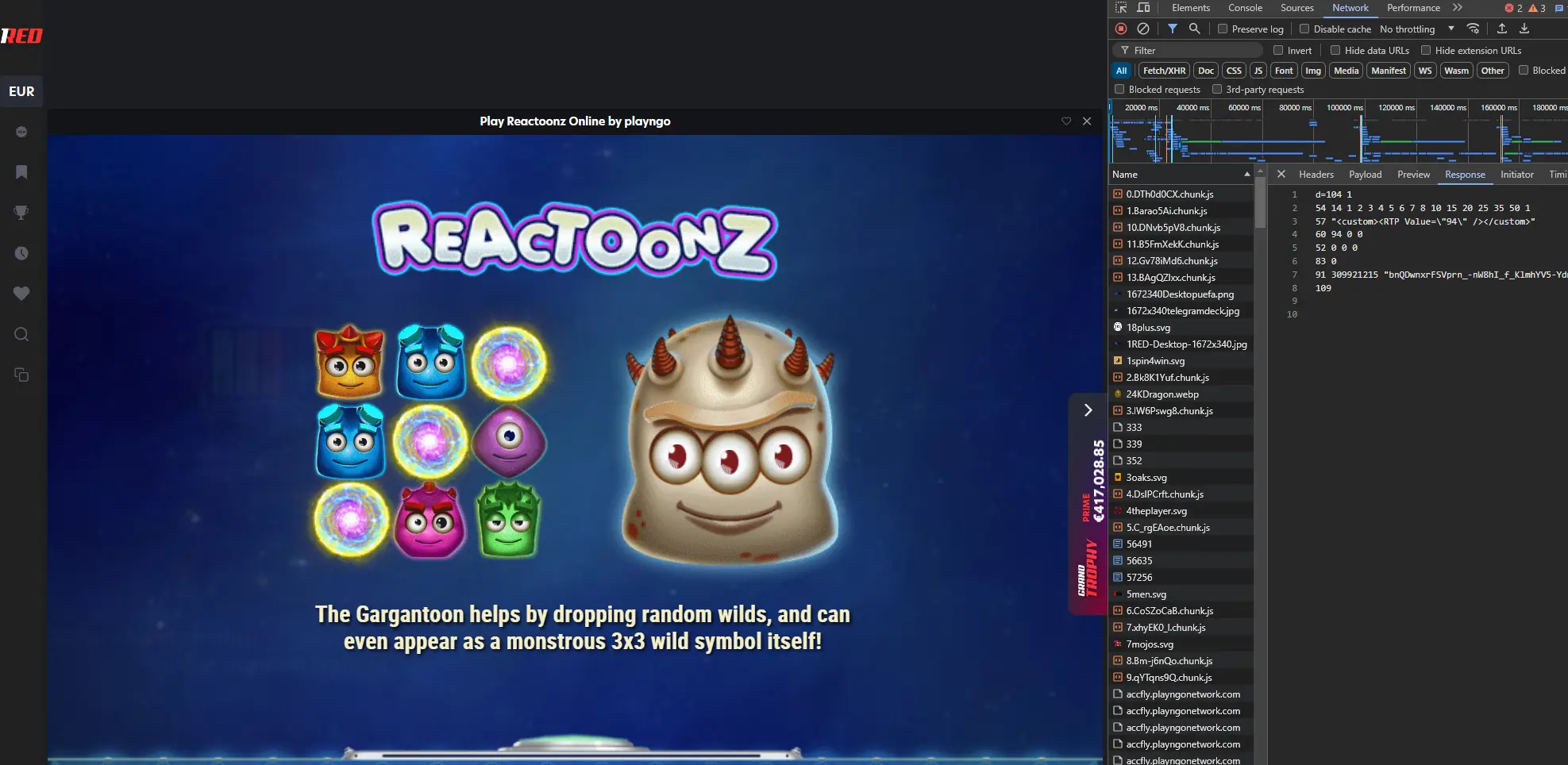Check 3rd-party requests checkbox
The image size is (1568, 765).
click(1217, 89)
